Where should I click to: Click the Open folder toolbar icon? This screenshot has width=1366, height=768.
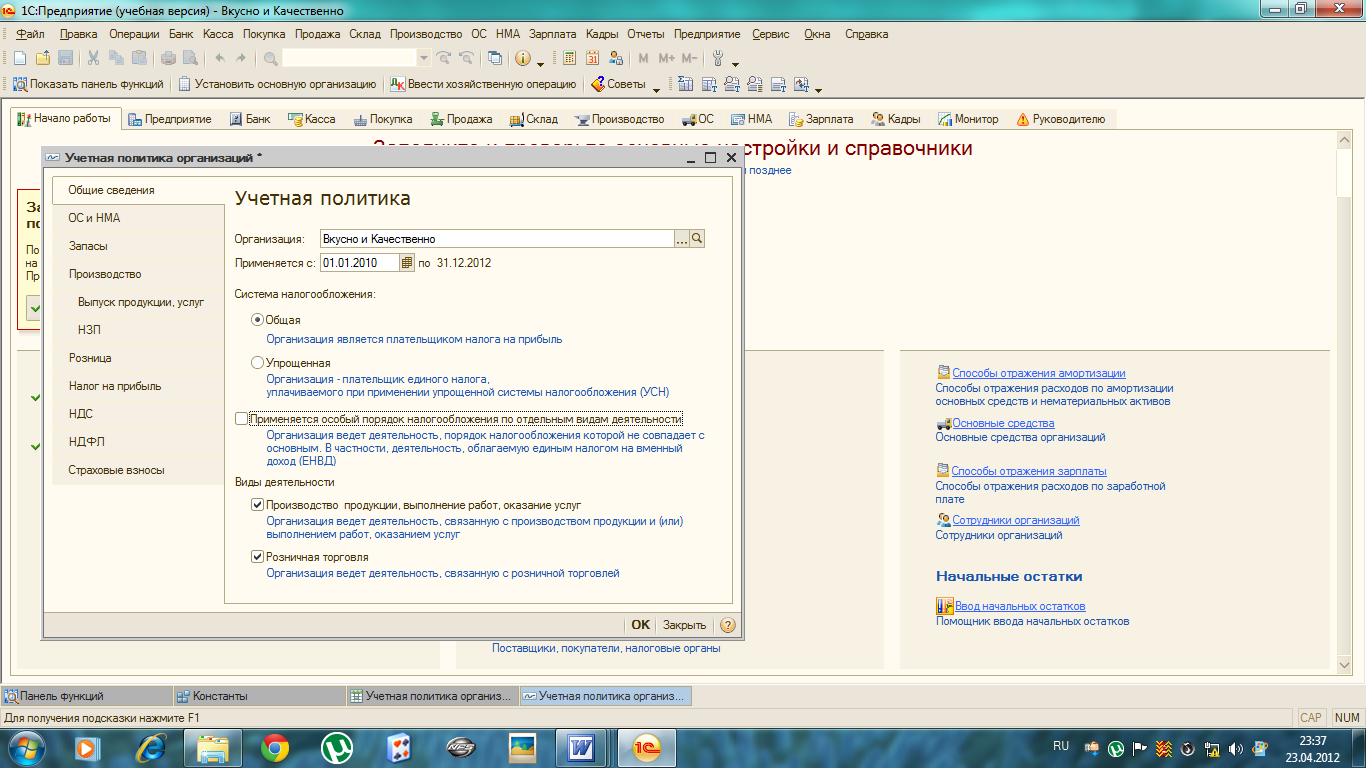[x=42, y=58]
